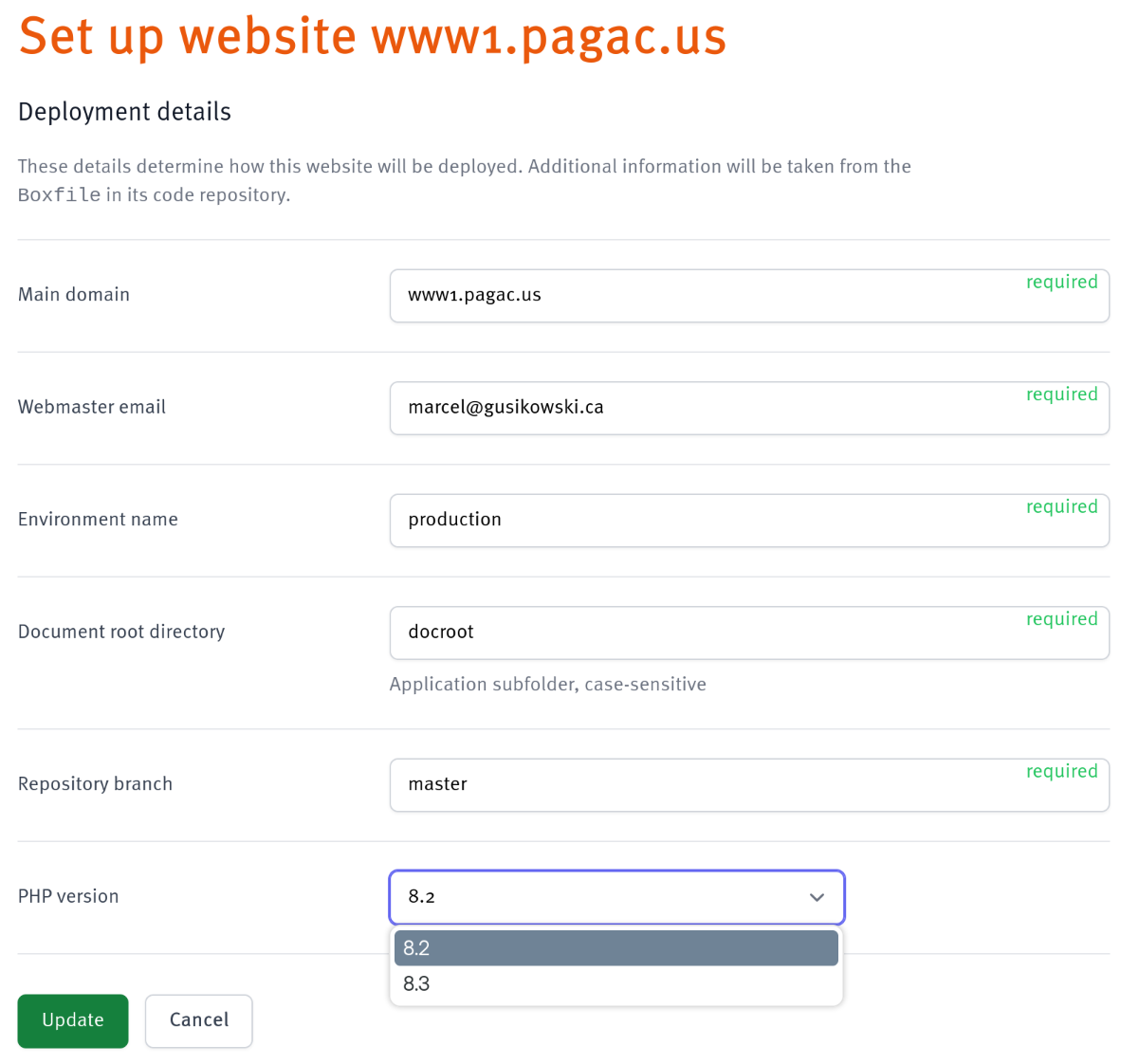Click the "Webmaster email" label text
This screenshot has width=1139, height=1064.
click(92, 407)
